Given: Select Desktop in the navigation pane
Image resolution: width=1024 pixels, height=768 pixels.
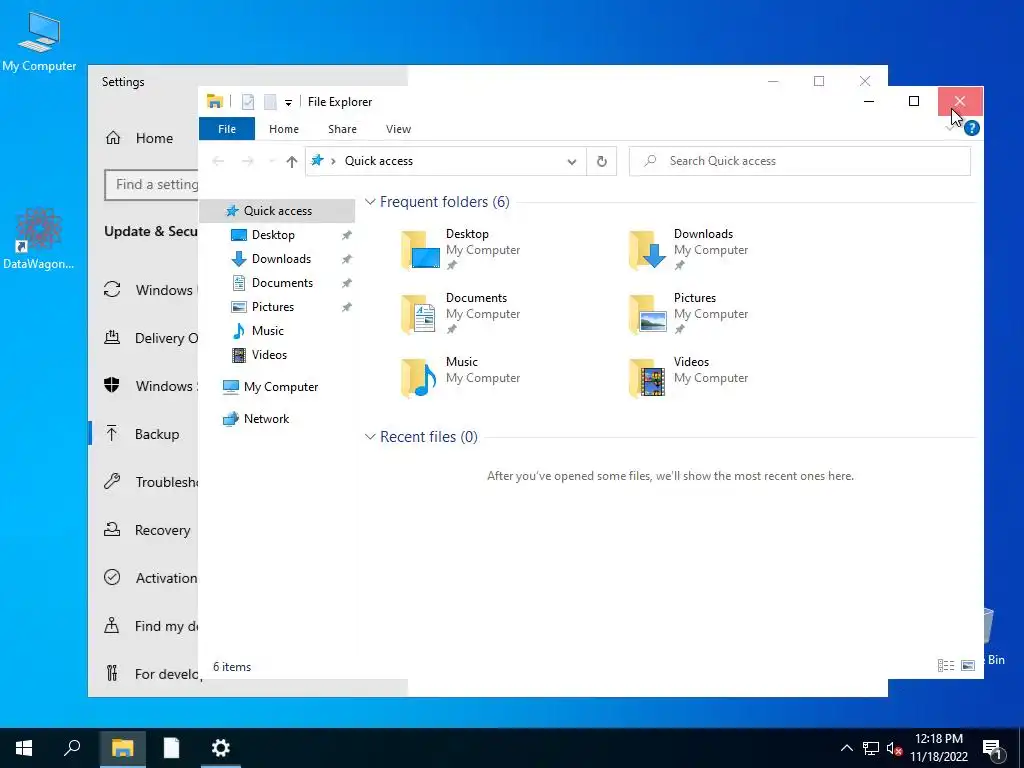Looking at the screenshot, I should coord(273,235).
